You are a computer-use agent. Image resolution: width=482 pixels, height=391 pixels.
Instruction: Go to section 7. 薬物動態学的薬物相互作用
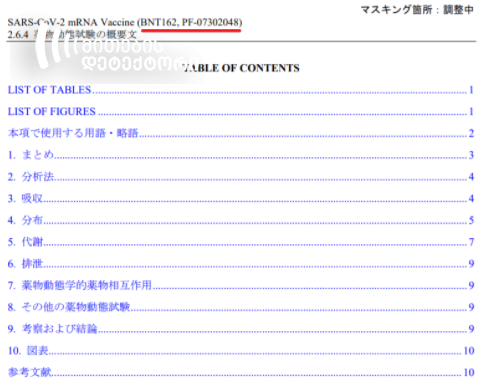pyautogui.click(x=80, y=285)
